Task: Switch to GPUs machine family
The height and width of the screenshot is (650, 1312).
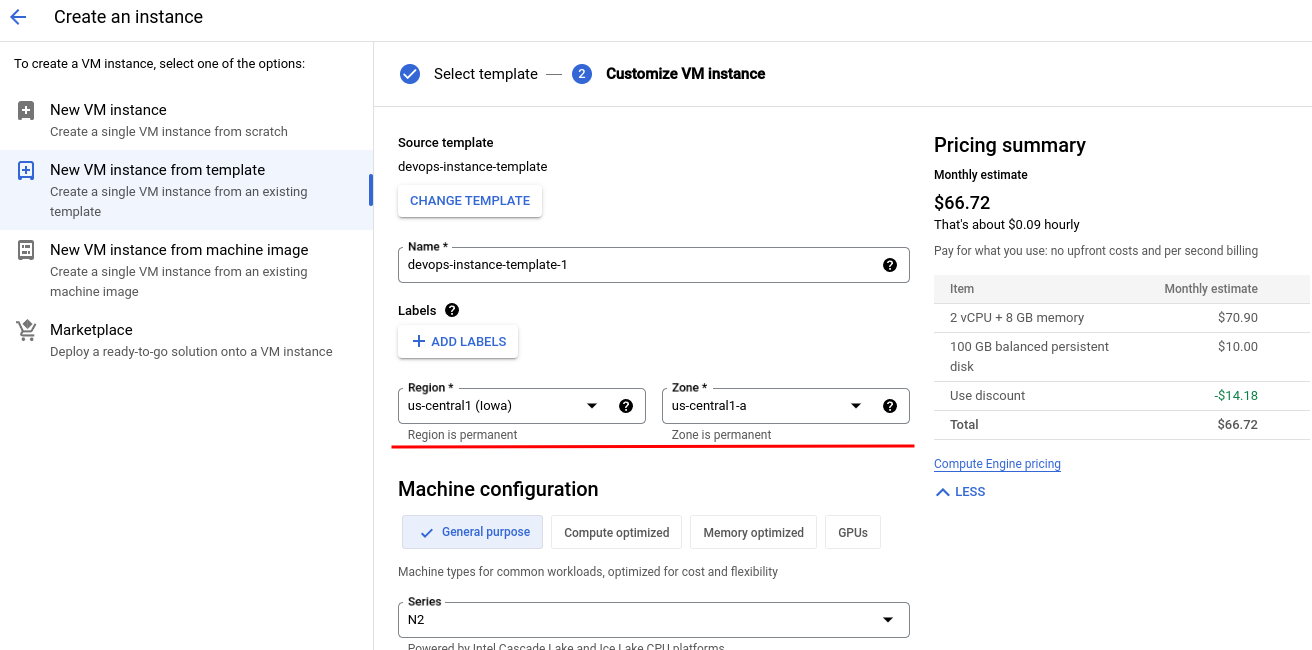Action: coord(853,532)
